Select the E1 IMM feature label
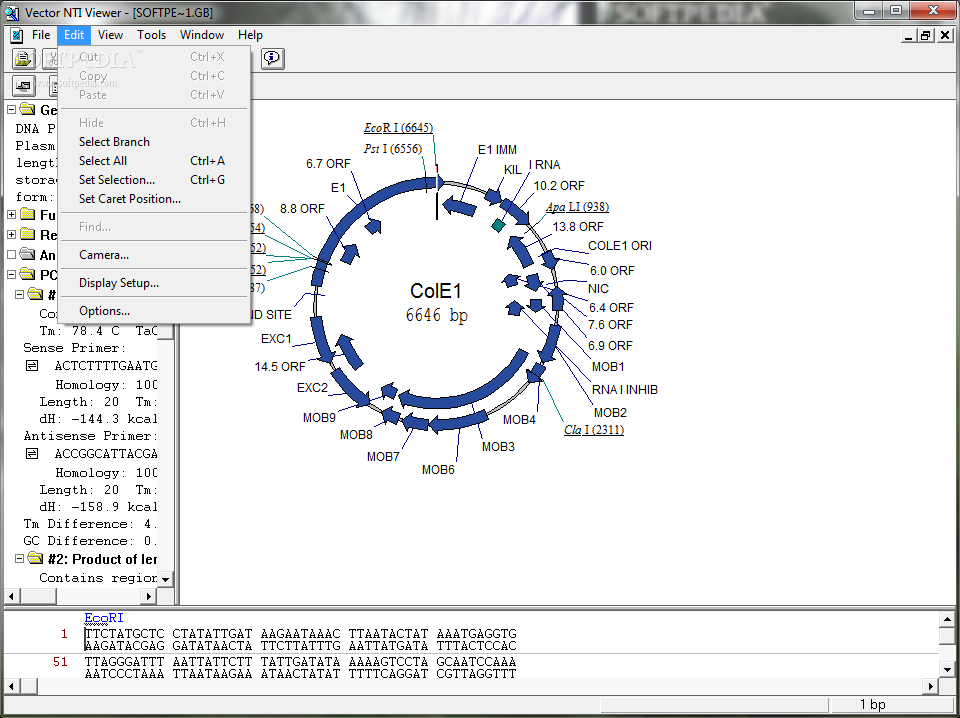This screenshot has width=960, height=718. [x=497, y=149]
